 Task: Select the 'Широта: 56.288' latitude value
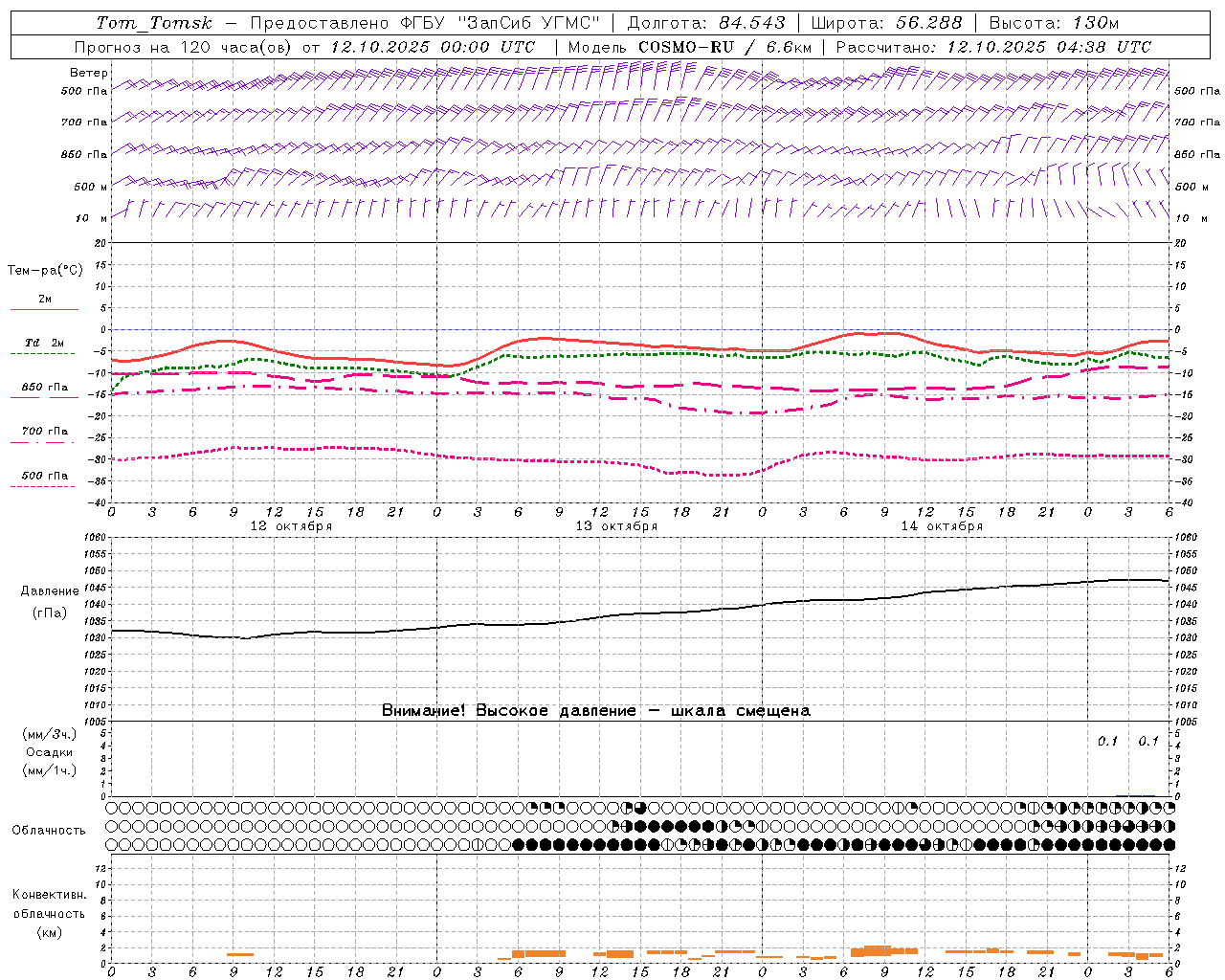click(x=886, y=23)
